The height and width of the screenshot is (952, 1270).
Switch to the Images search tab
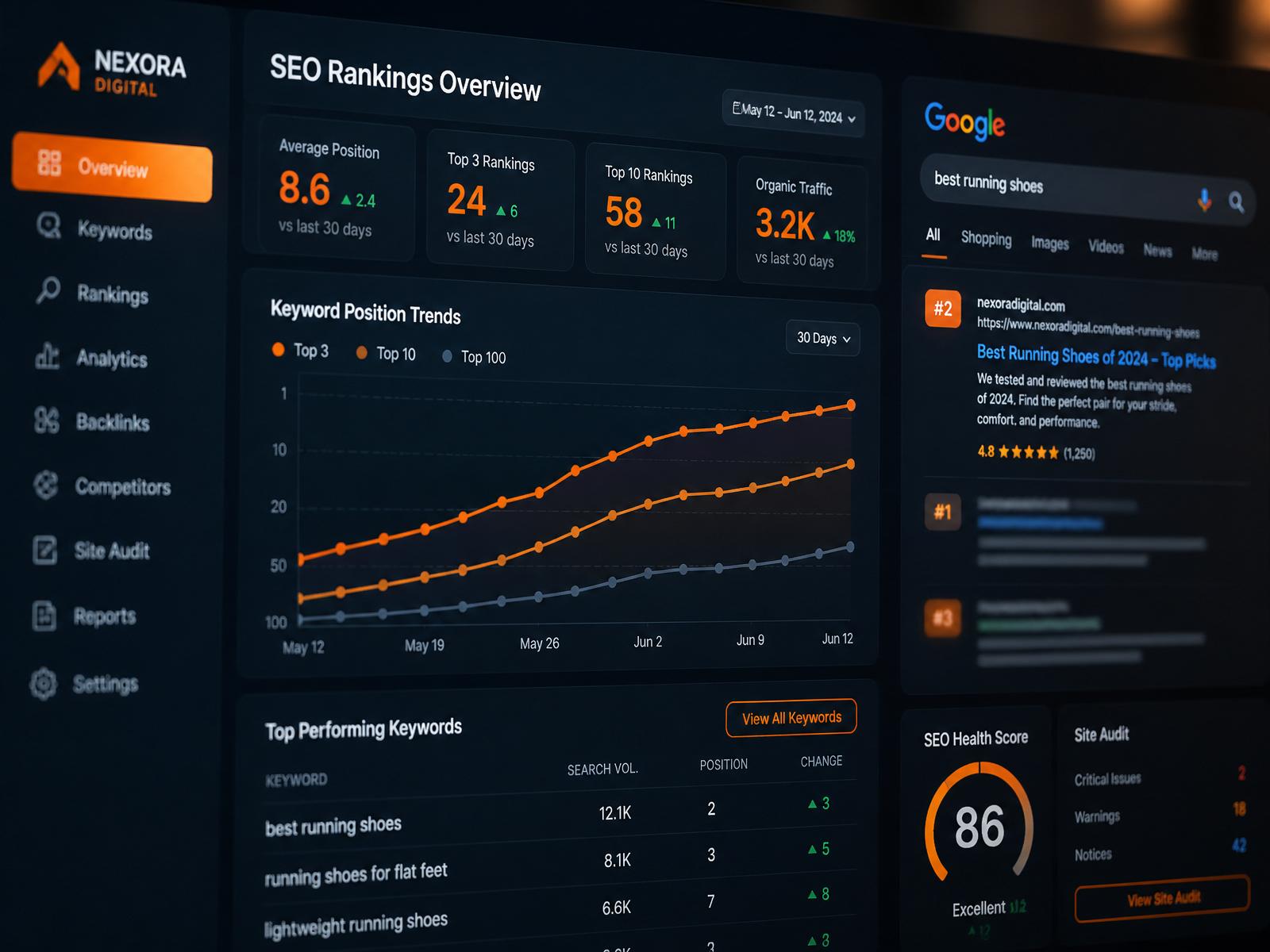(x=1050, y=244)
